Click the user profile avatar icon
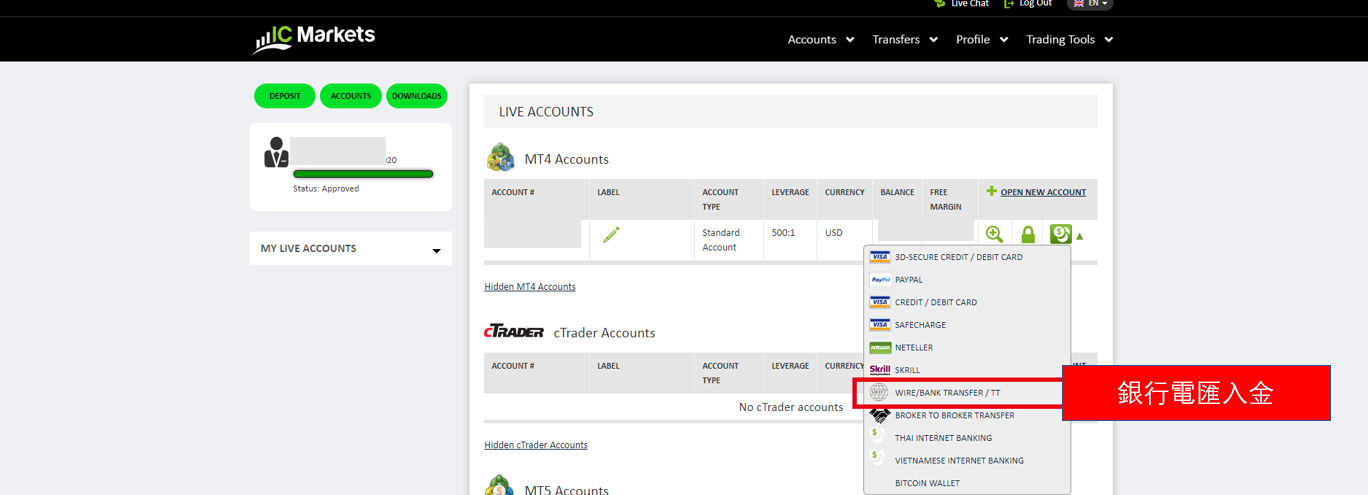This screenshot has width=1368, height=495. [x=276, y=153]
